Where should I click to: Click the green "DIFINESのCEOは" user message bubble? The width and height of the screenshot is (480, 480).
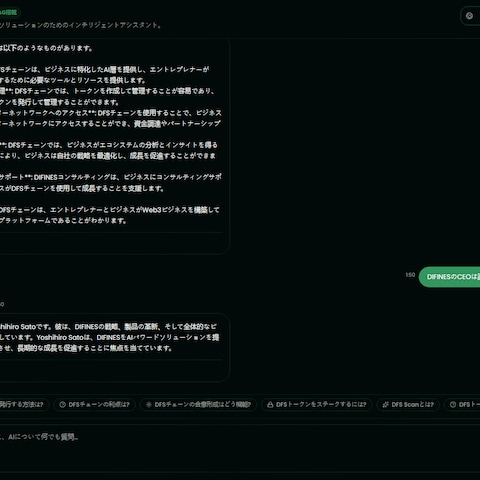(449, 277)
